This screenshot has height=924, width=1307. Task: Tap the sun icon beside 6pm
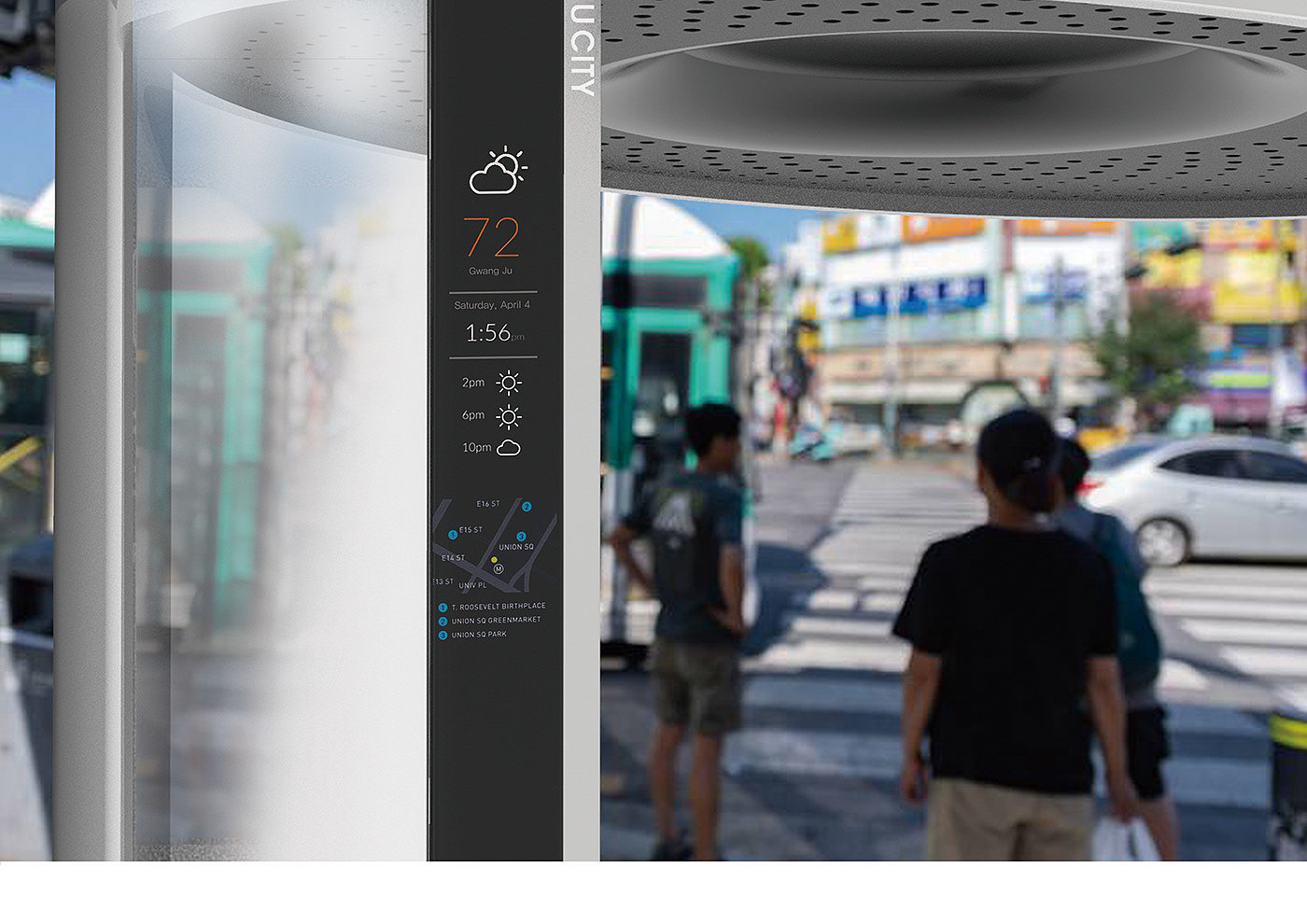point(509,416)
